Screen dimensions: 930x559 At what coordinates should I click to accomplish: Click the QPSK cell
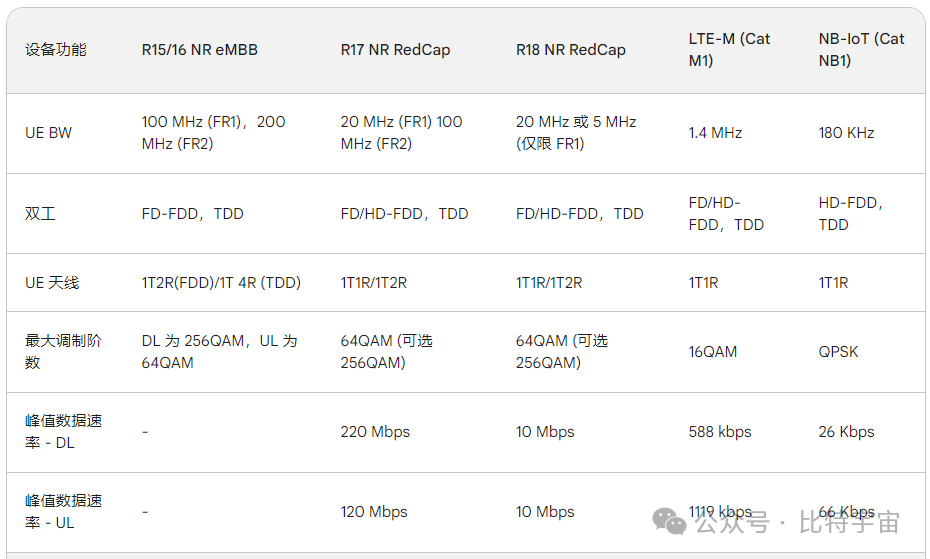point(838,352)
